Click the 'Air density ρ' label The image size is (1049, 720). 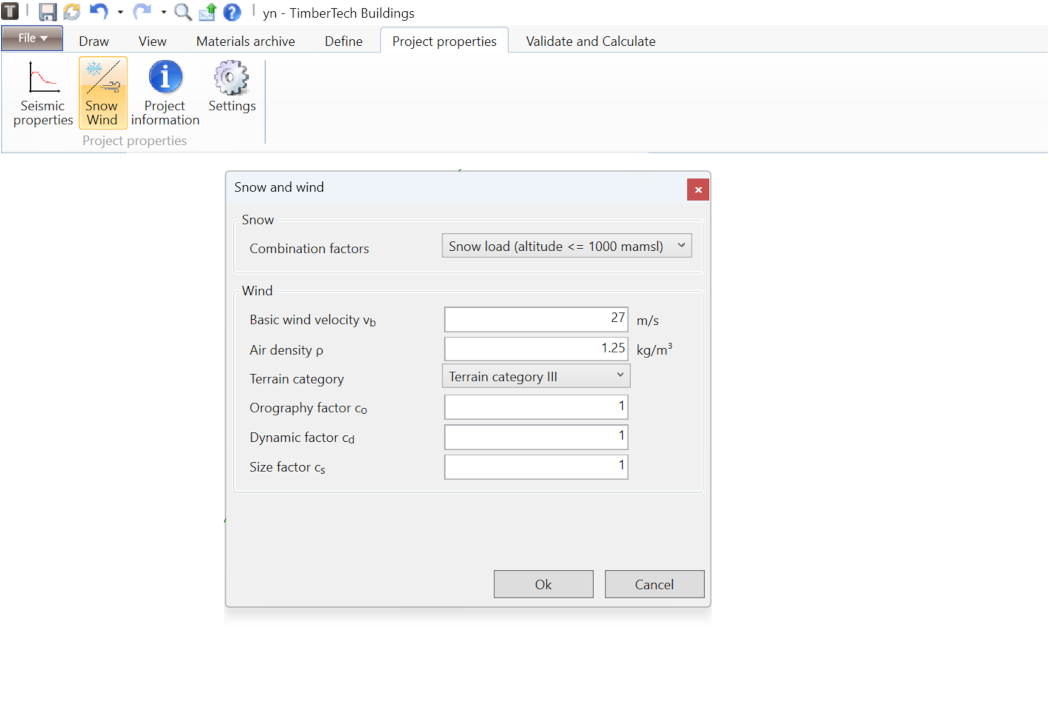(286, 350)
